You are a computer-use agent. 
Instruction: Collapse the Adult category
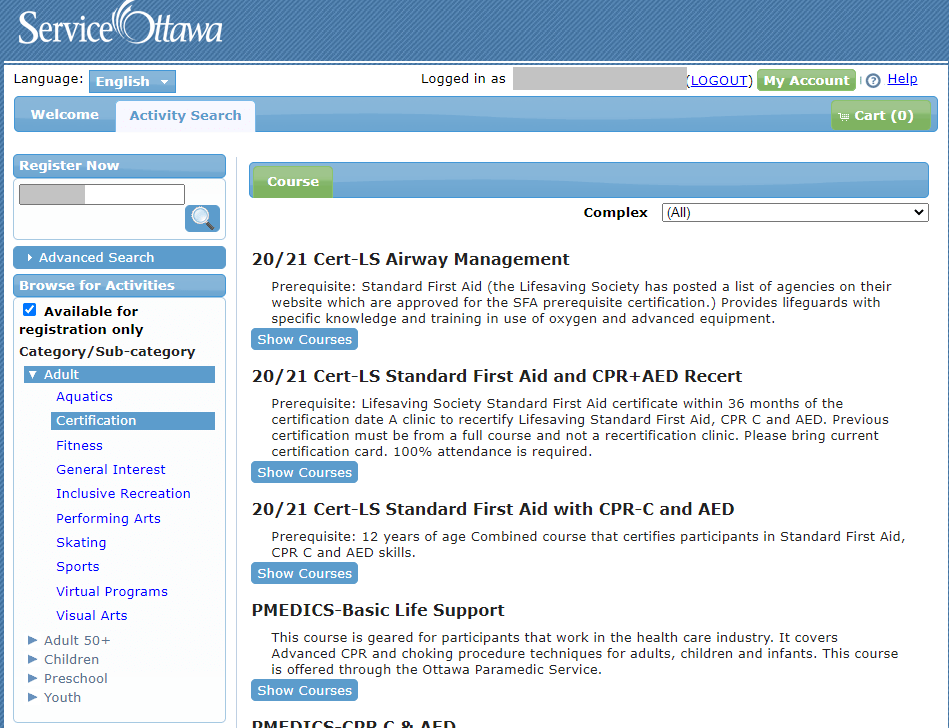[x=33, y=375]
